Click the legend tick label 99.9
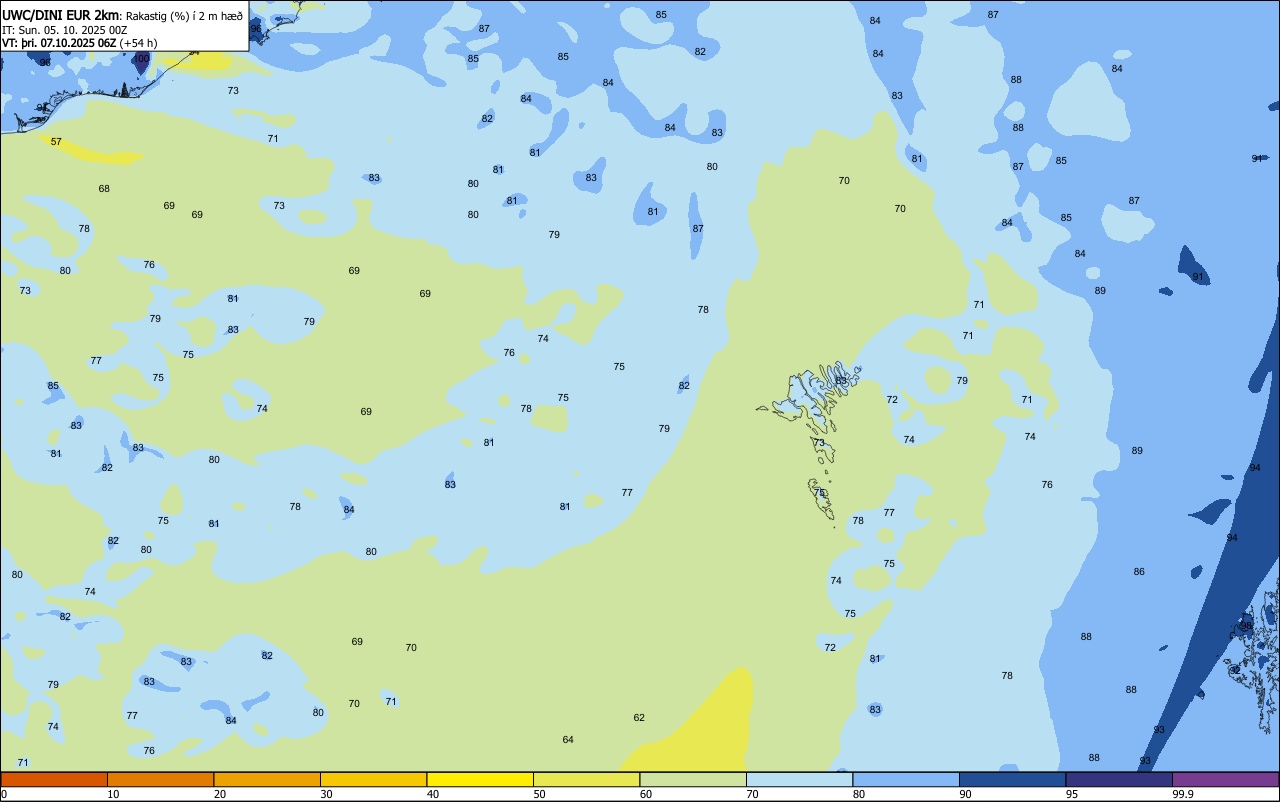1280x802 pixels. pyautogui.click(x=1183, y=794)
